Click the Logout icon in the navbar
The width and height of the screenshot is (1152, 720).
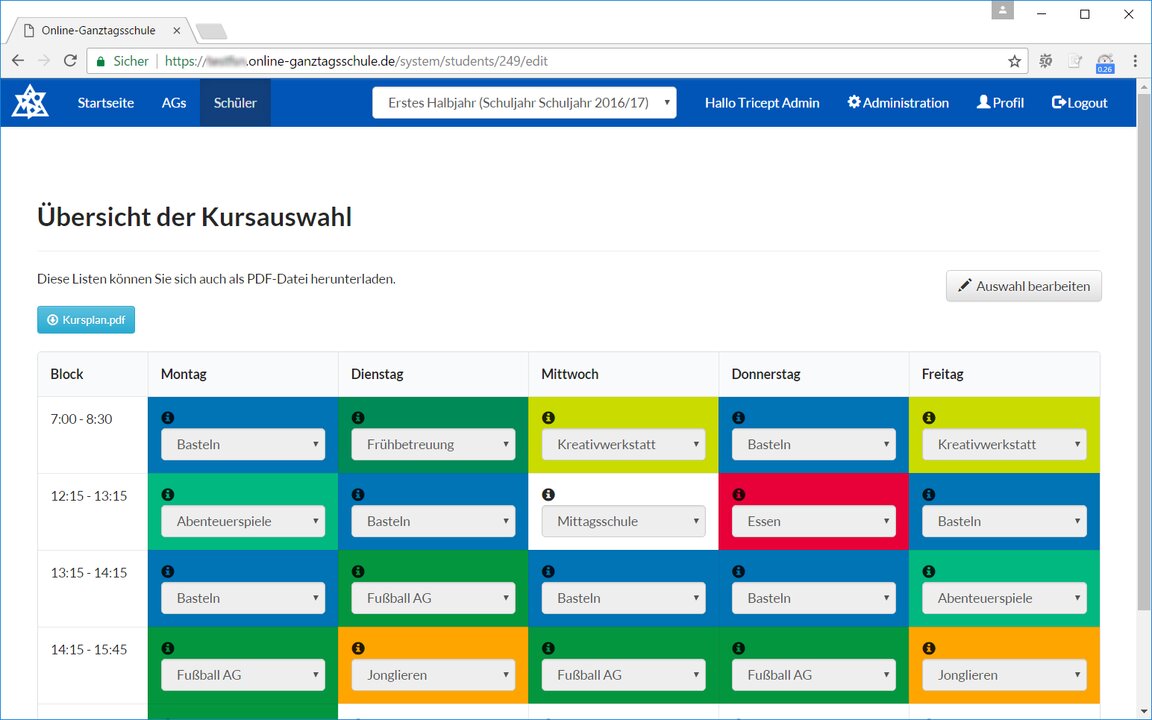pyautogui.click(x=1056, y=102)
